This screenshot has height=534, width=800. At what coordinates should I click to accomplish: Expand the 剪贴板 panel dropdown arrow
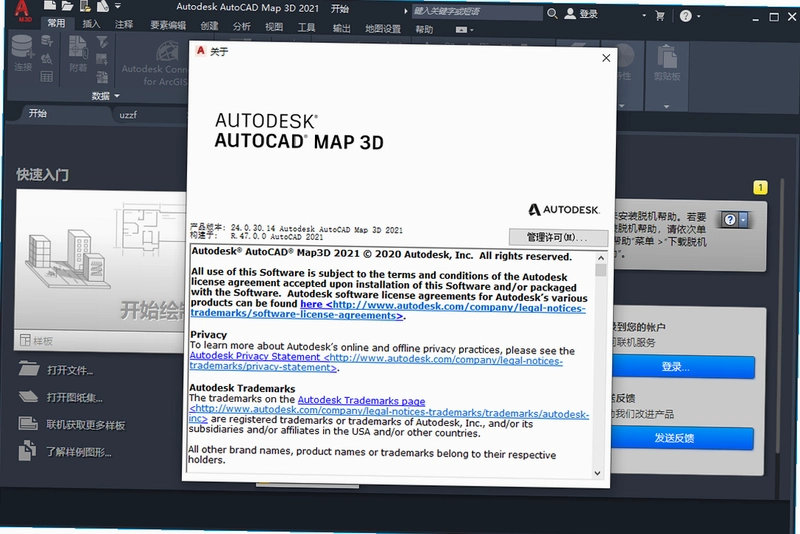pos(666,107)
